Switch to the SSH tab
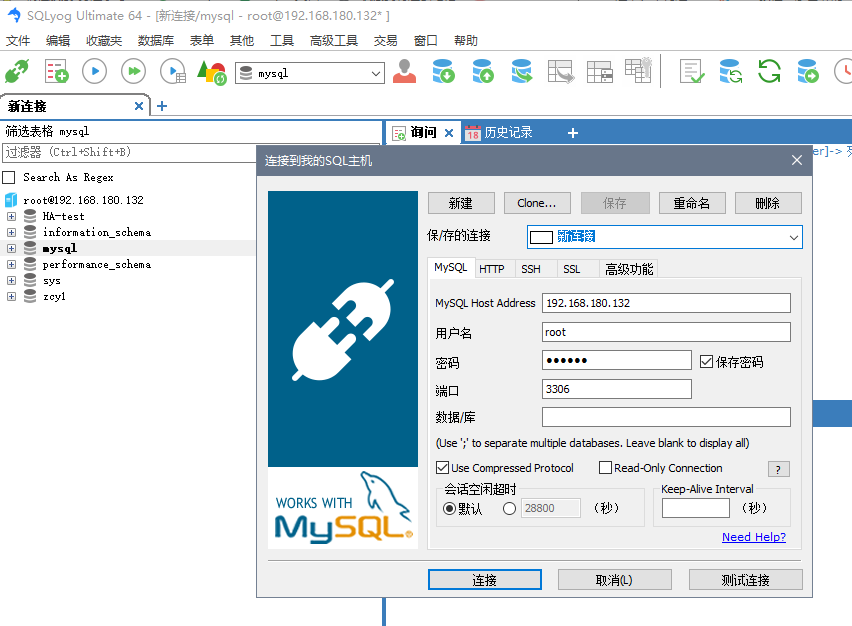 point(531,268)
